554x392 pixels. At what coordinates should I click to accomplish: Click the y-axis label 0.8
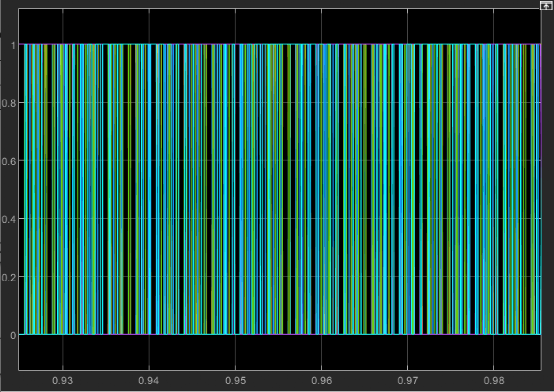pyautogui.click(x=9, y=104)
